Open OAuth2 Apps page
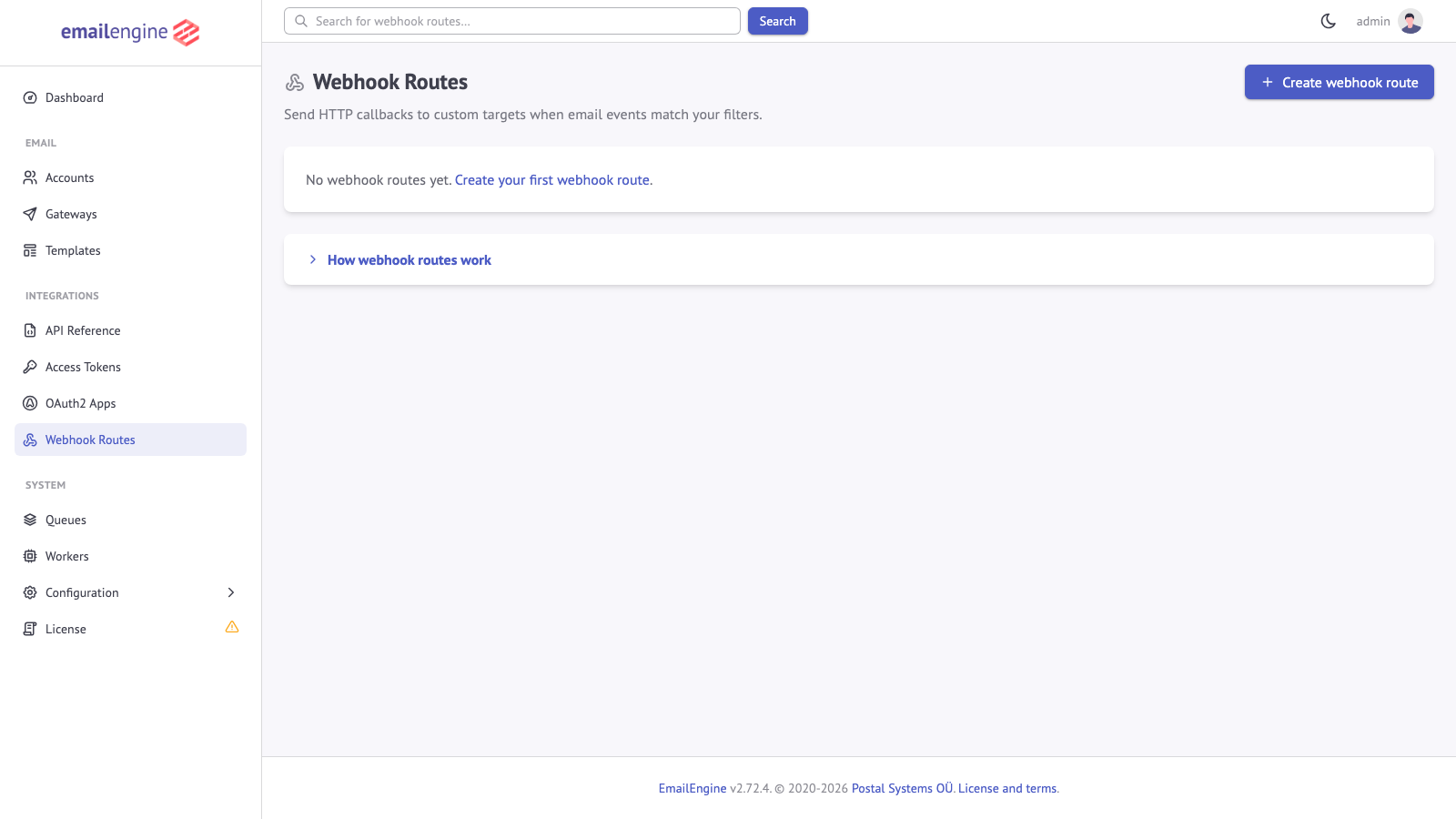The image size is (1456, 819). [130, 403]
